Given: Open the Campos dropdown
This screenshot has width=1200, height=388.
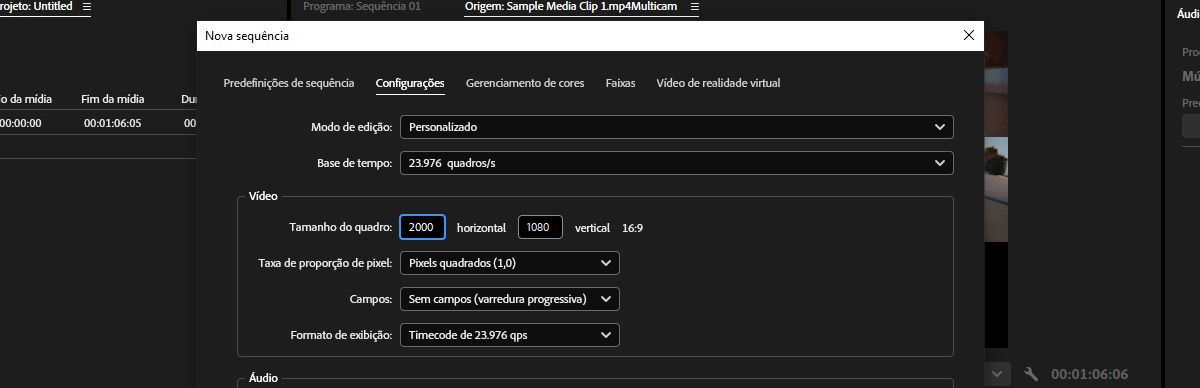Looking at the screenshot, I should (510, 299).
